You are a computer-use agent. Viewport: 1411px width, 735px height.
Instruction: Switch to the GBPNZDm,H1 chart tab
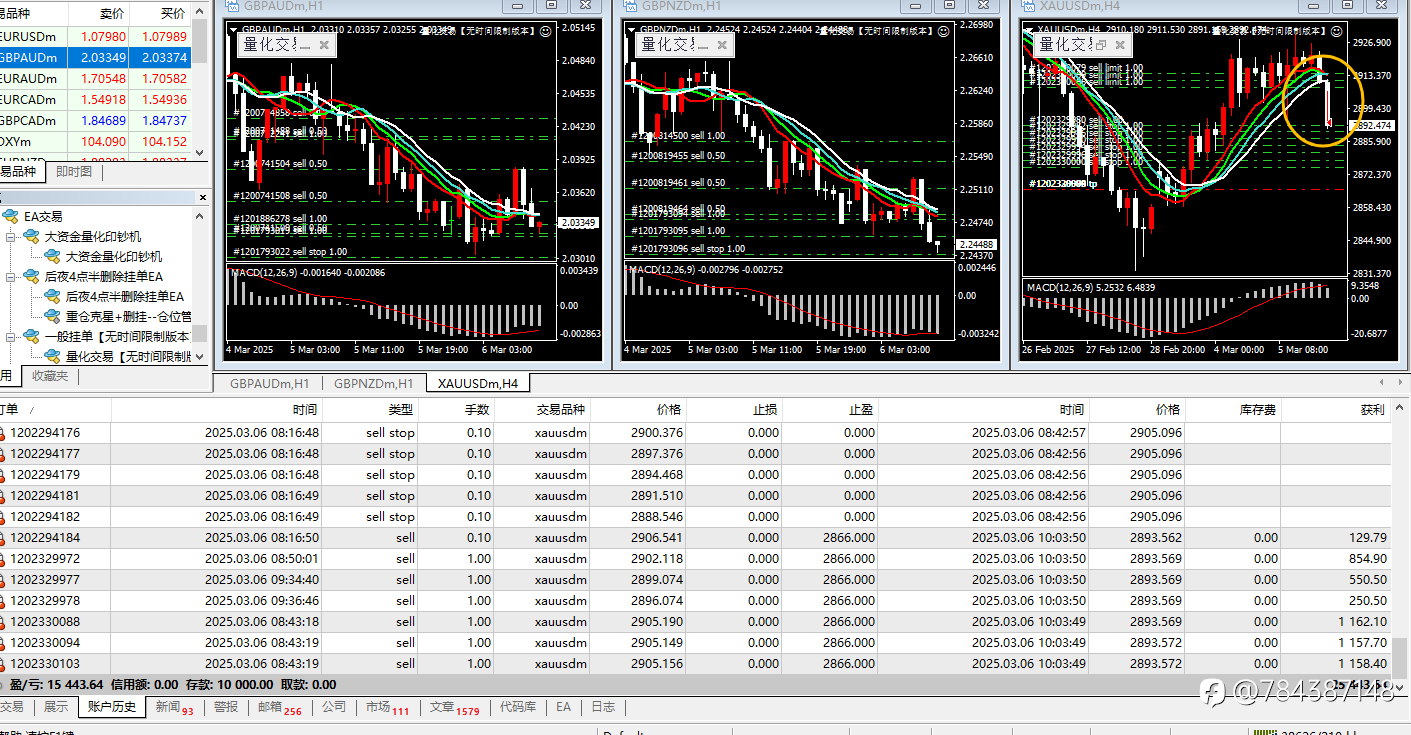[x=373, y=383]
